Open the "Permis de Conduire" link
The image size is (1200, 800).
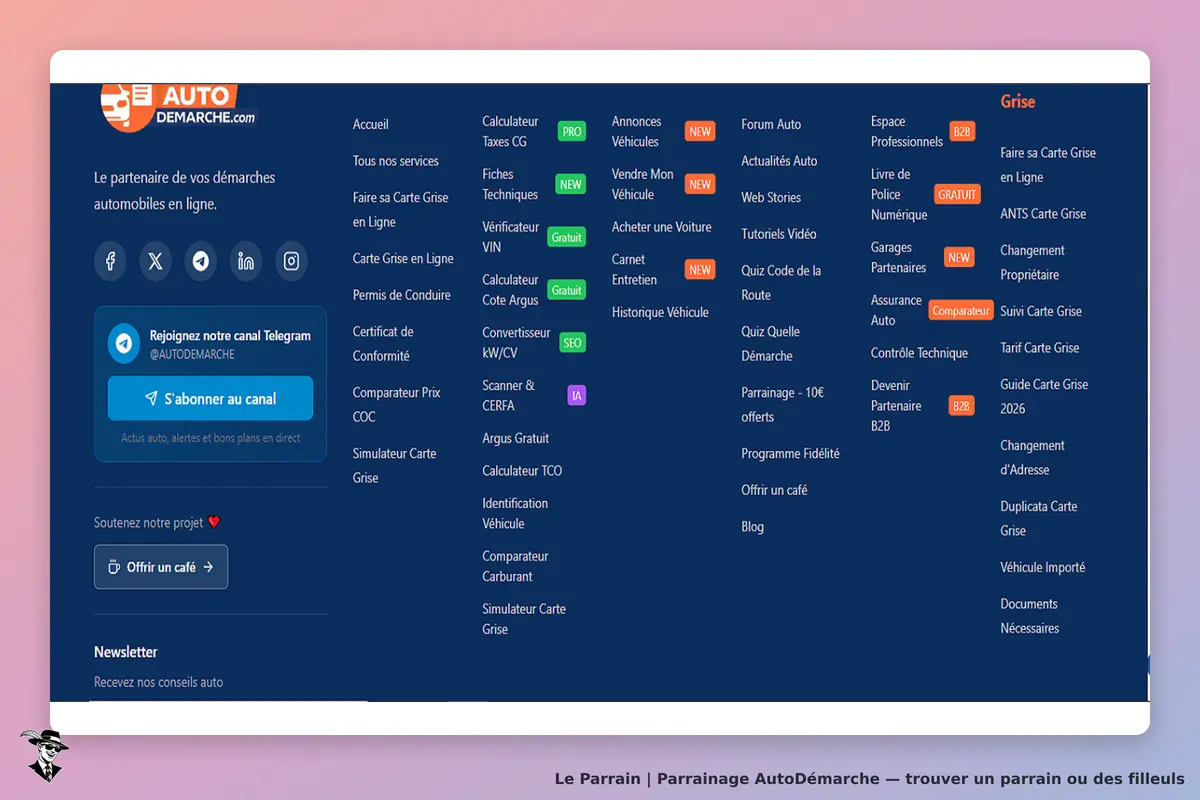click(x=402, y=295)
